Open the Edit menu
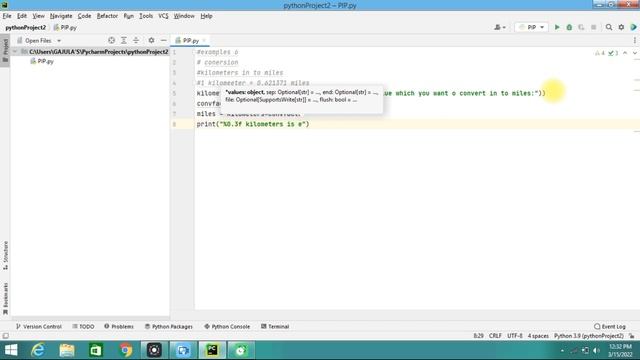This screenshot has height=360, width=640. 22,16
